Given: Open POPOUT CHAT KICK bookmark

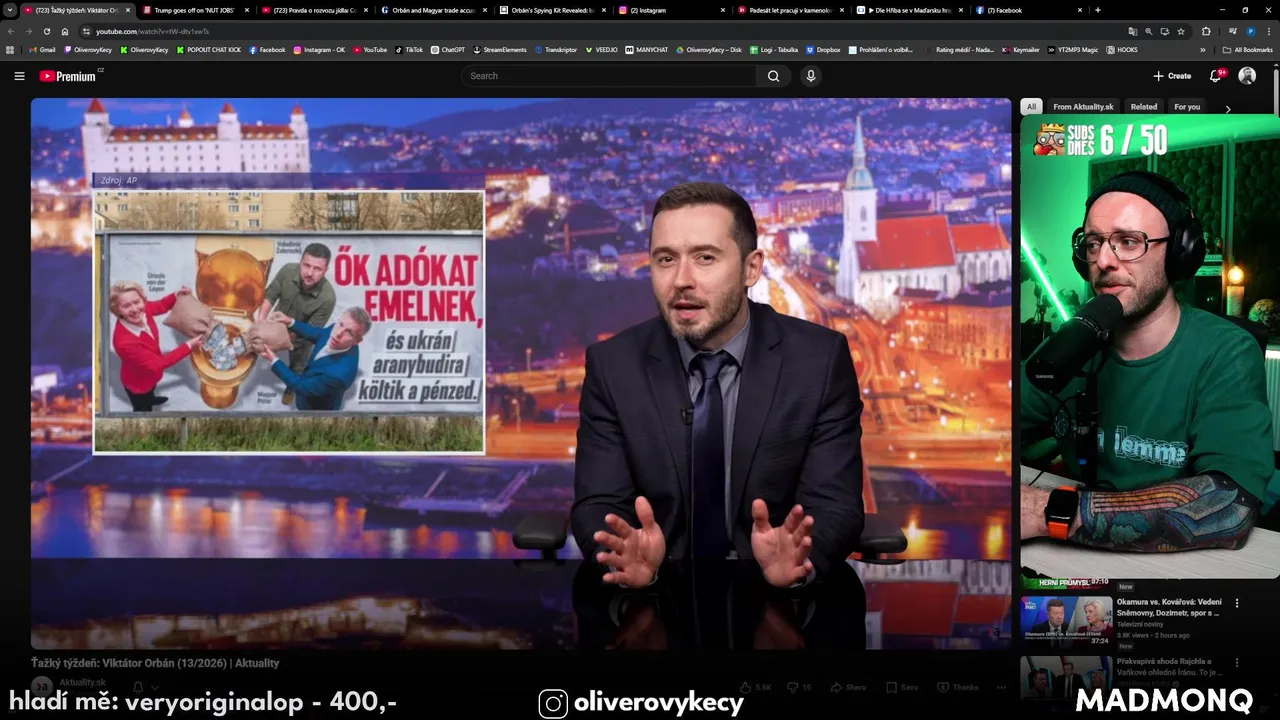Looking at the screenshot, I should 209,49.
